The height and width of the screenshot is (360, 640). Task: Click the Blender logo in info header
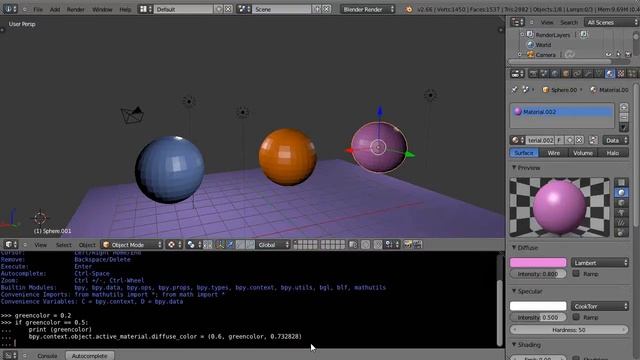(409, 9)
